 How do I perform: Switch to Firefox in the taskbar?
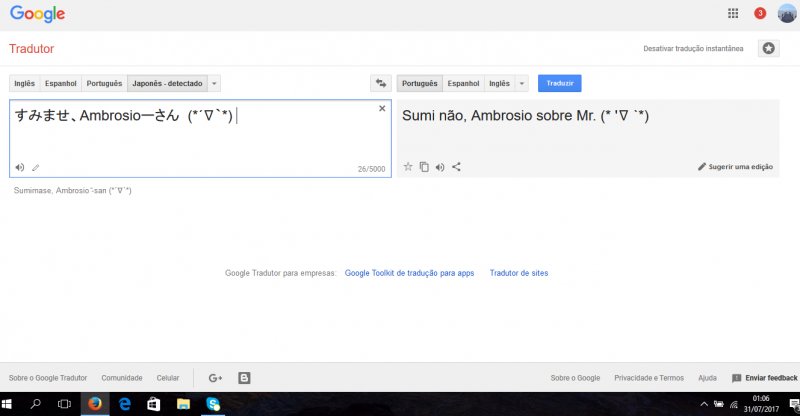tap(94, 404)
